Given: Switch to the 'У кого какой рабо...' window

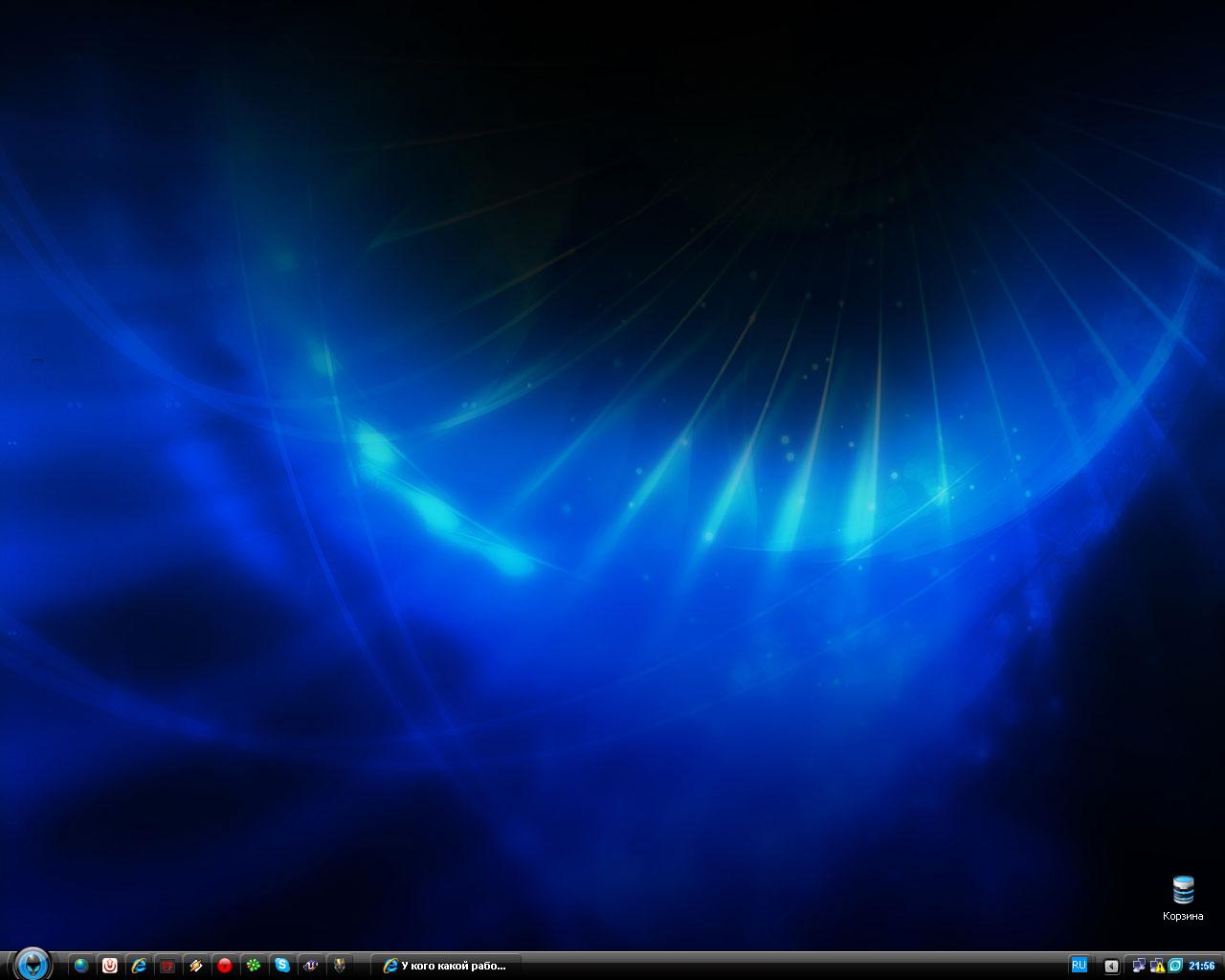Looking at the screenshot, I should pos(446,966).
